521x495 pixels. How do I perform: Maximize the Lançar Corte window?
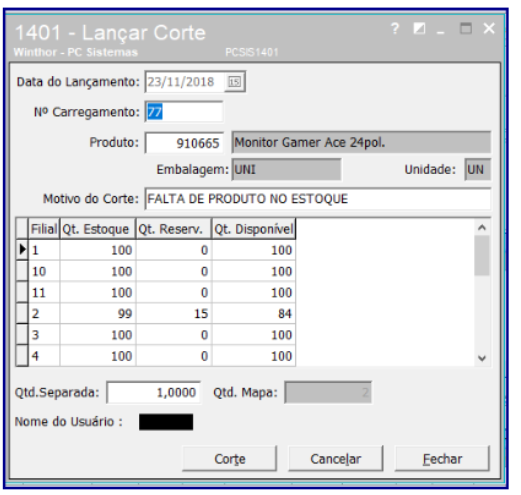coord(466,28)
